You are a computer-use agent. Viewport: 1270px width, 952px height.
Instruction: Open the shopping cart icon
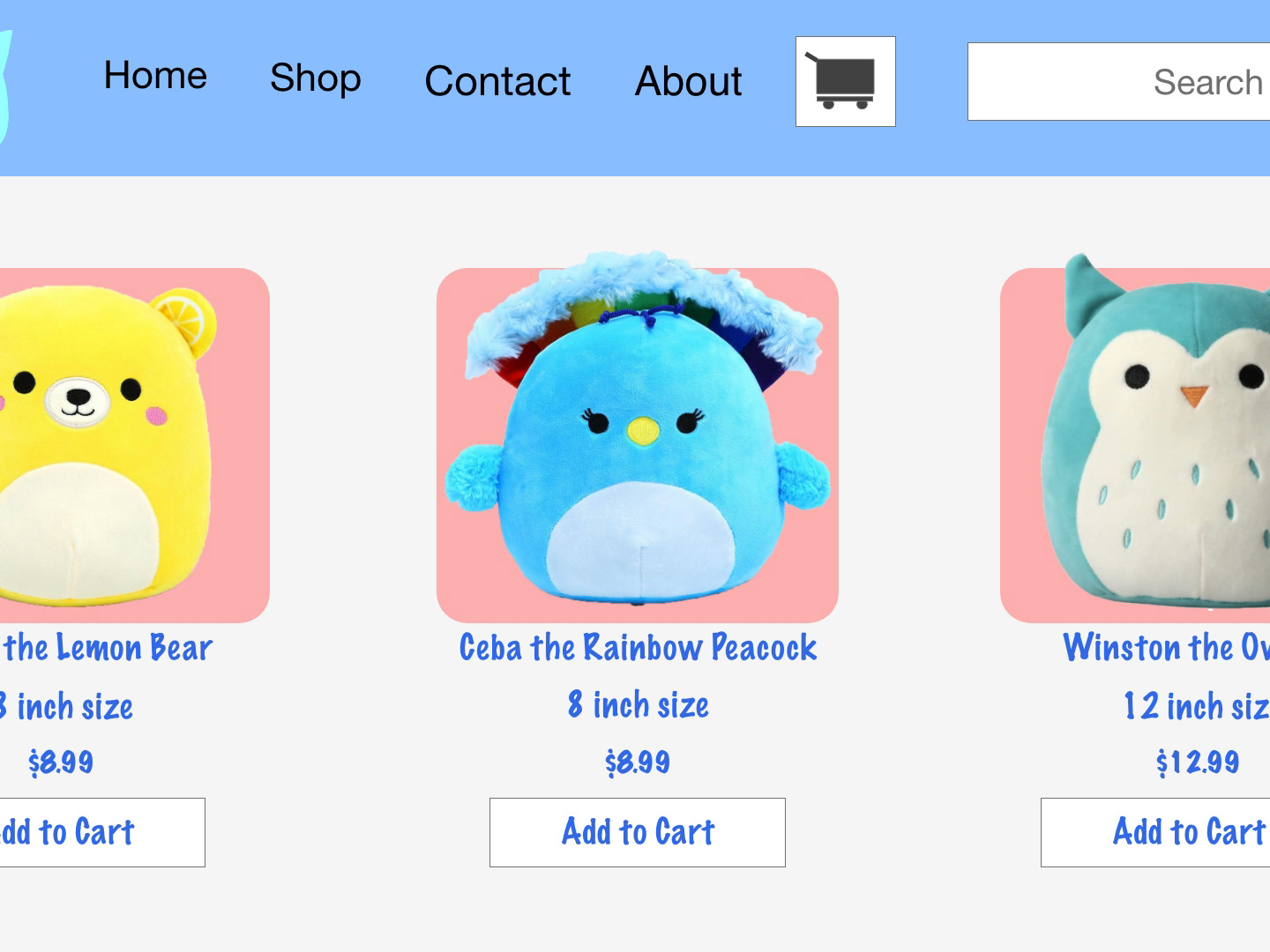point(845,81)
